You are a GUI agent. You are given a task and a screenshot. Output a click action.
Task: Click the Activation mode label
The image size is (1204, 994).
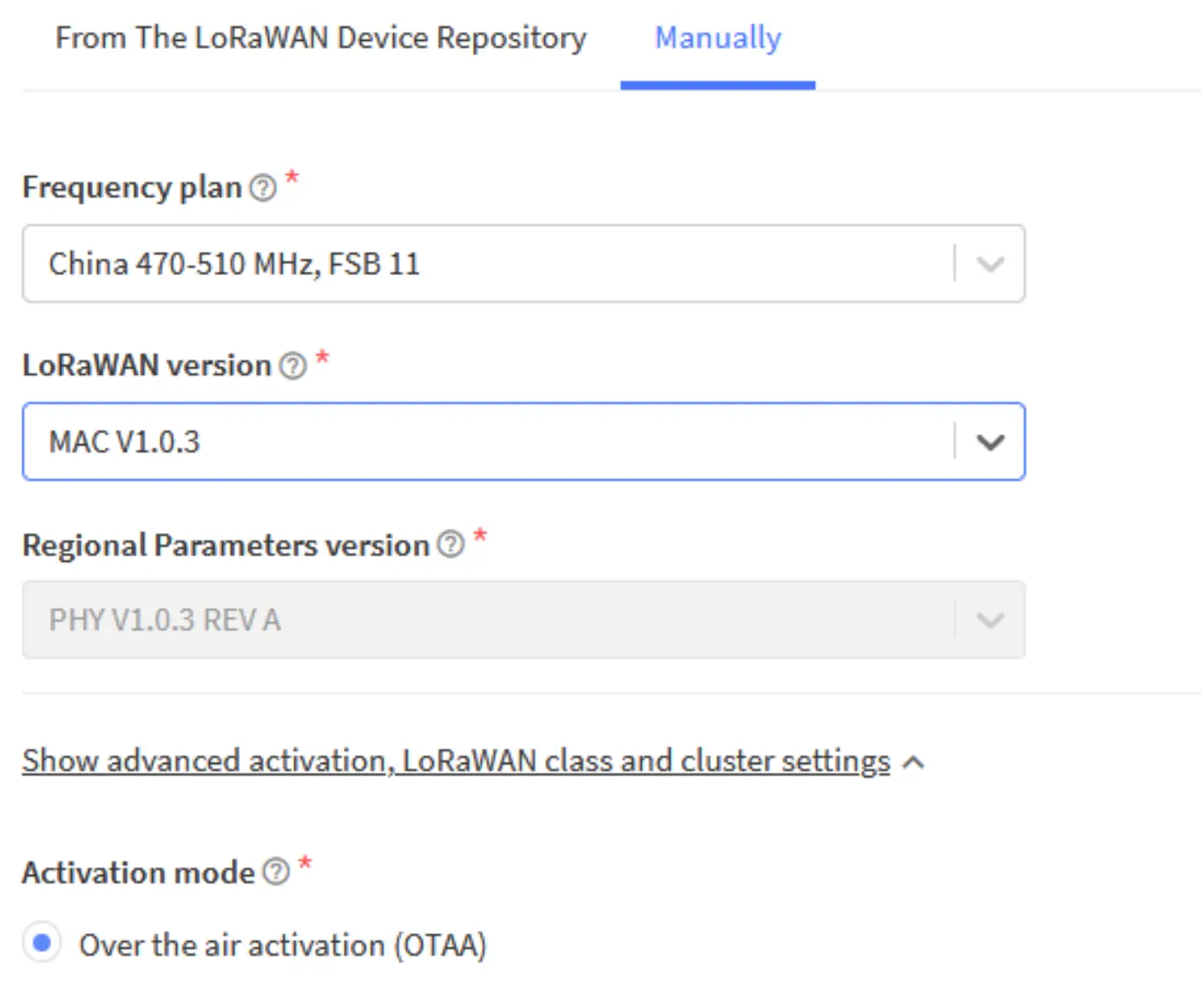click(138, 872)
